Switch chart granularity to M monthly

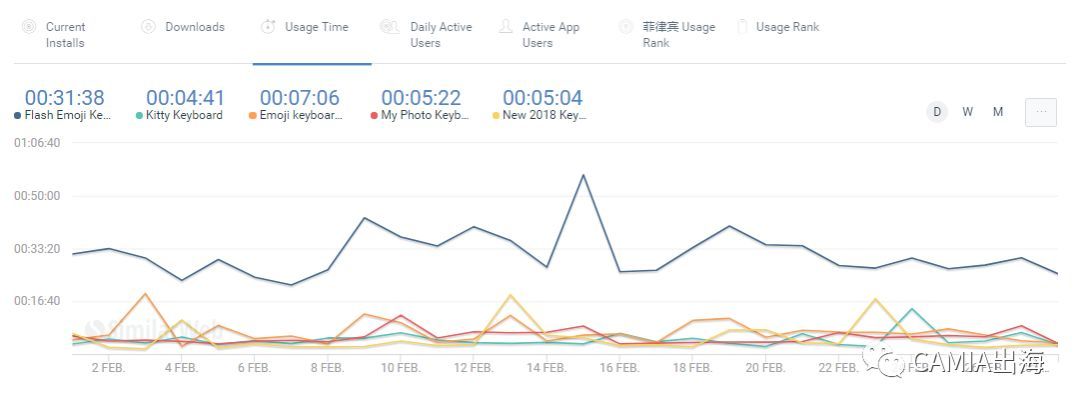pos(998,112)
